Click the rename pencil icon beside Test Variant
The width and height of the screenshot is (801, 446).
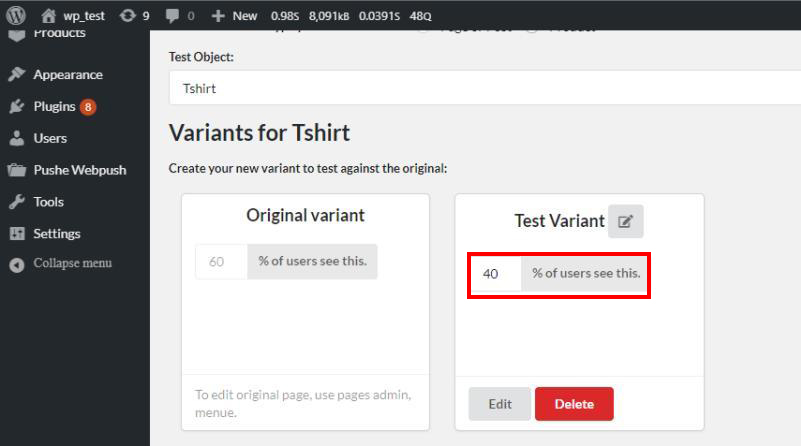[x=625, y=221]
